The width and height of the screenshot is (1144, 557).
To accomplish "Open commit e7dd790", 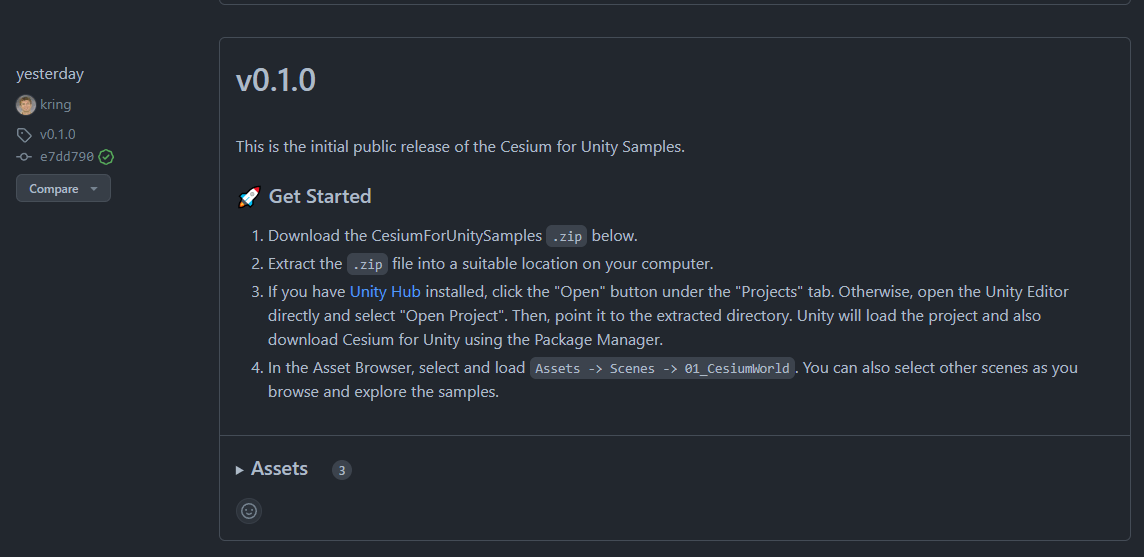I will (66, 157).
